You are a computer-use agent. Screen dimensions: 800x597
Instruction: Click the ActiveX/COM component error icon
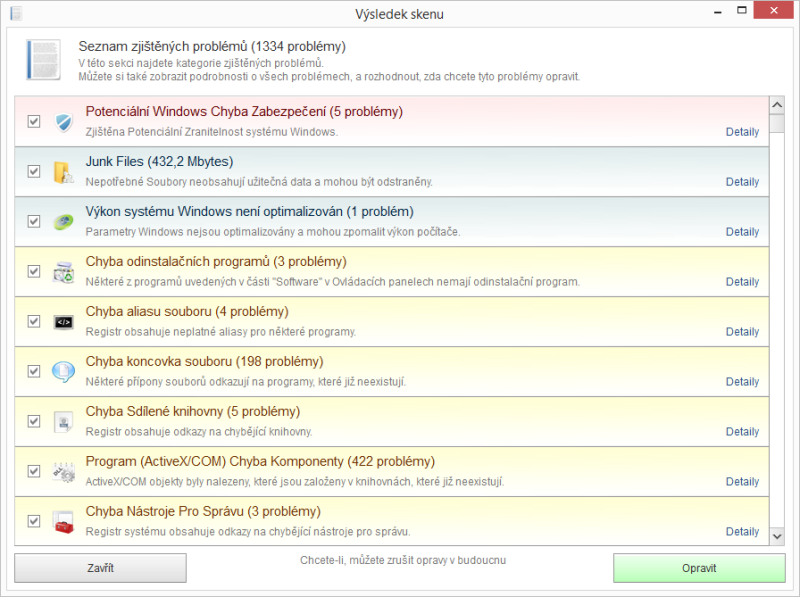(x=63, y=472)
